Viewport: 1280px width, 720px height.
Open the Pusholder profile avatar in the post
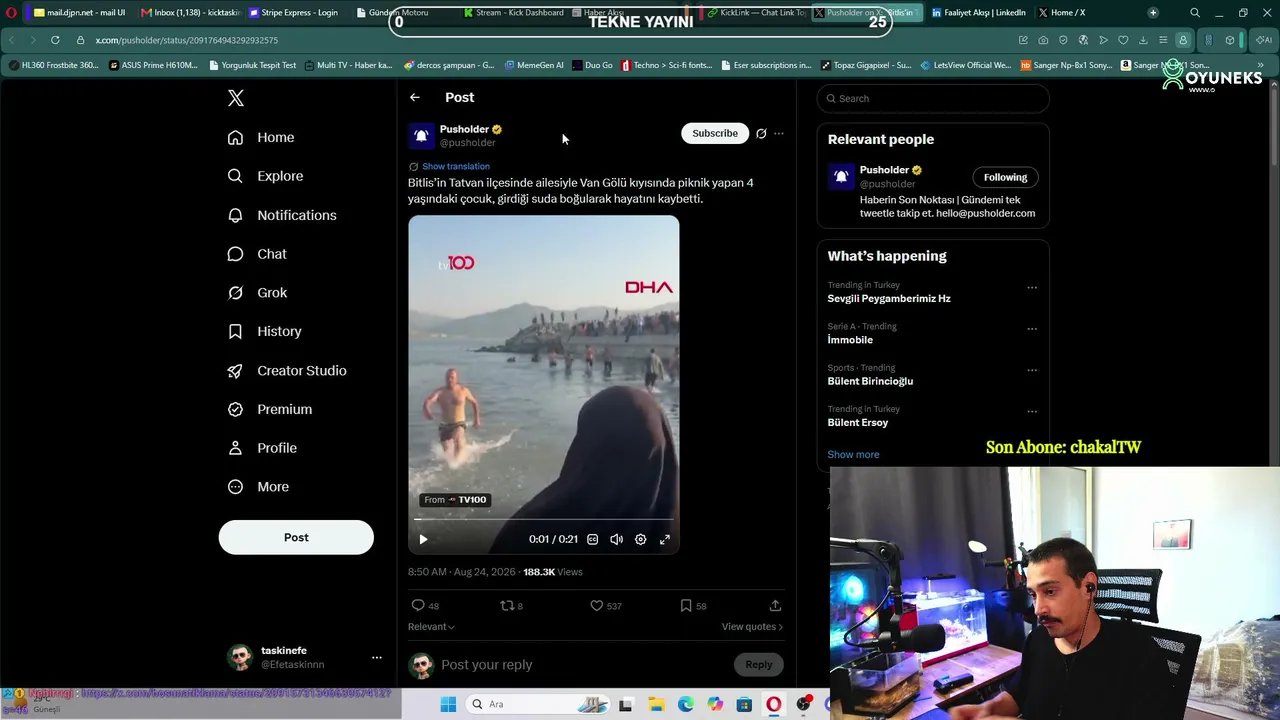[421, 135]
